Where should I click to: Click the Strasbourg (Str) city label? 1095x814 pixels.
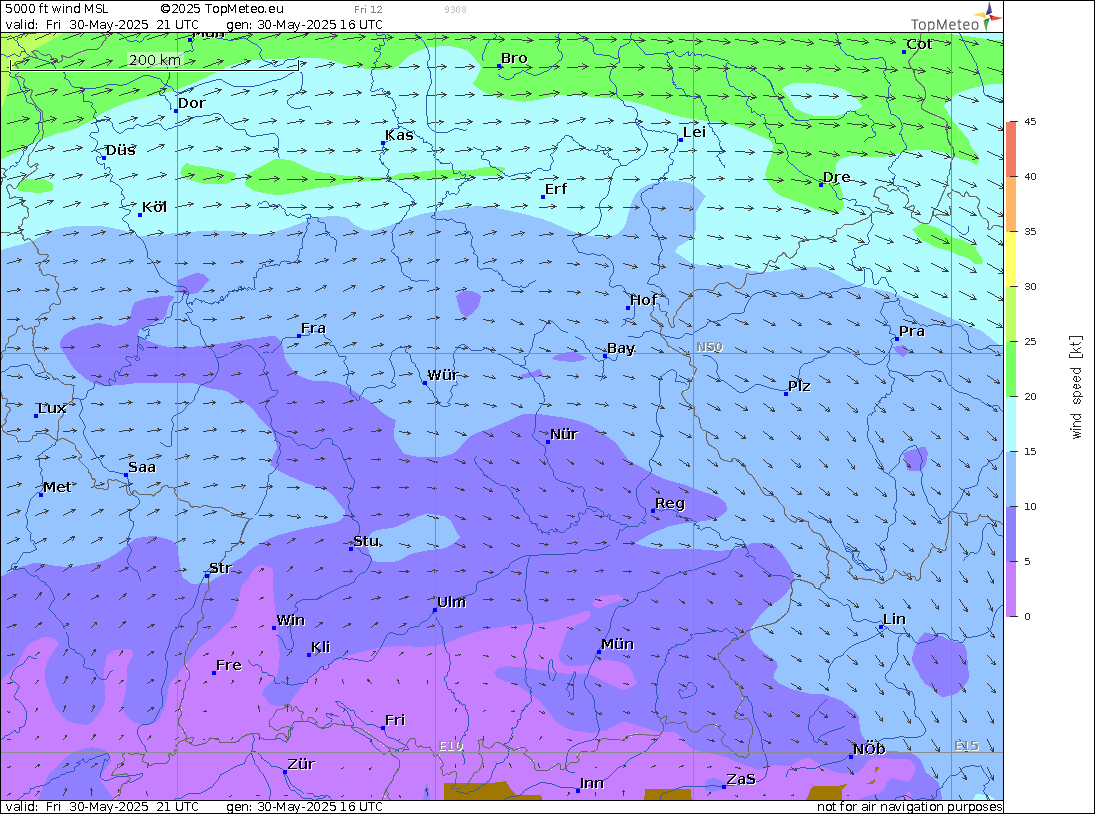click(x=220, y=568)
